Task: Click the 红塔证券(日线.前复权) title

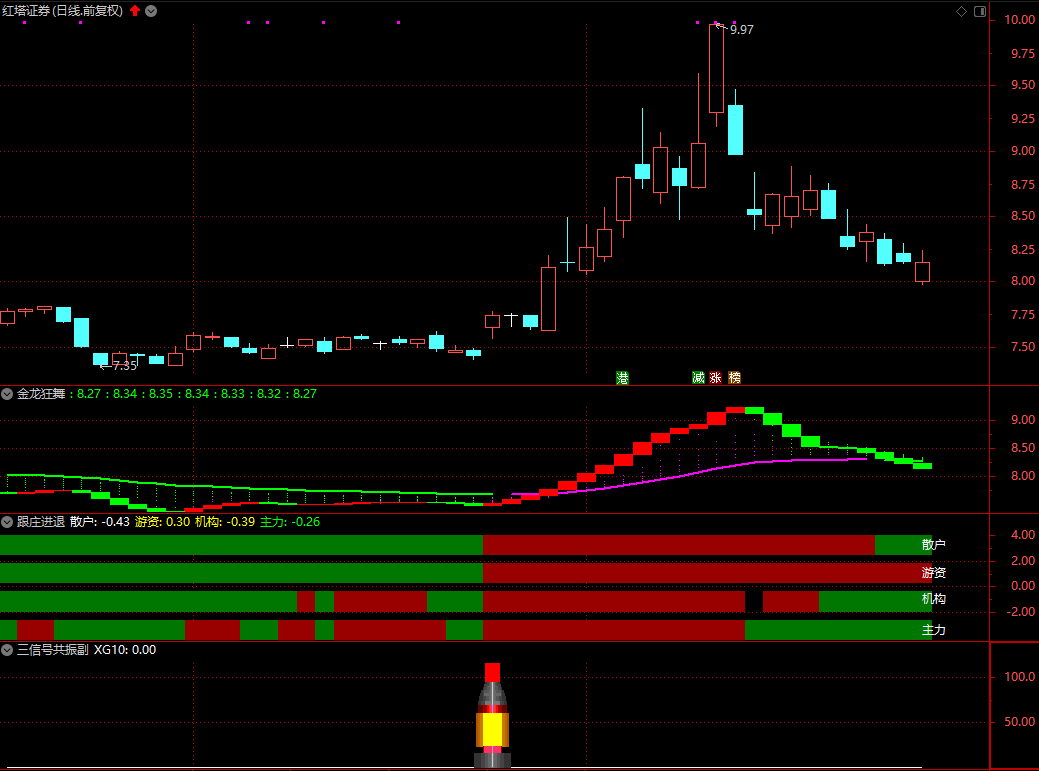Action: (62, 11)
